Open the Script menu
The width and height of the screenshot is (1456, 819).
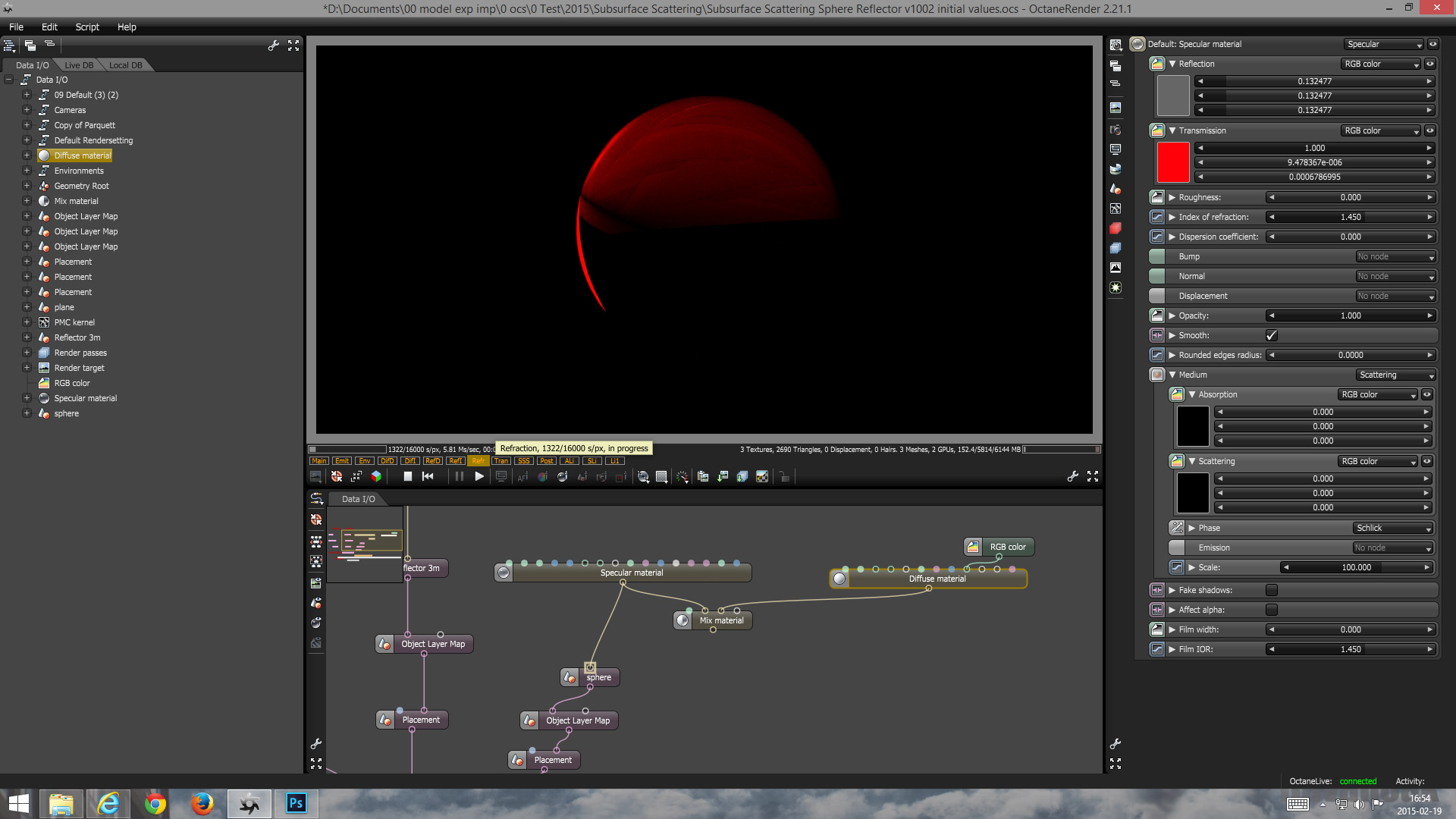87,27
